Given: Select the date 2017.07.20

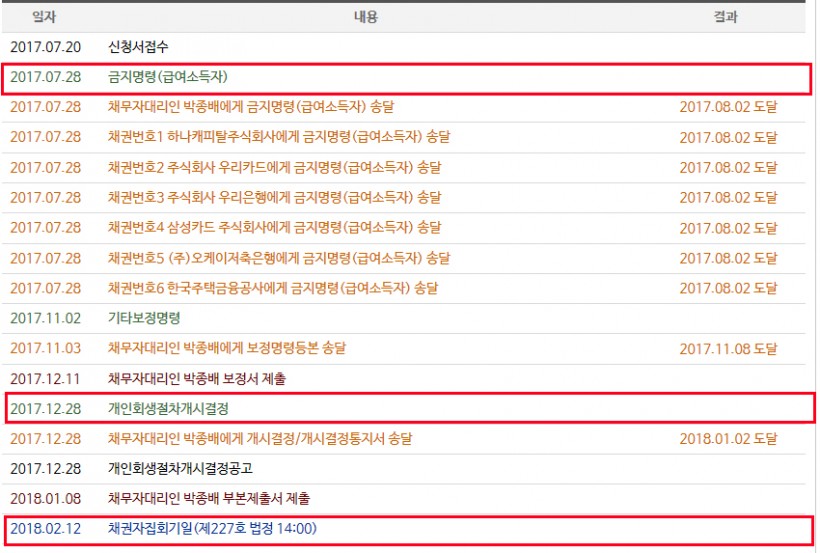Looking at the screenshot, I should coord(45,47).
